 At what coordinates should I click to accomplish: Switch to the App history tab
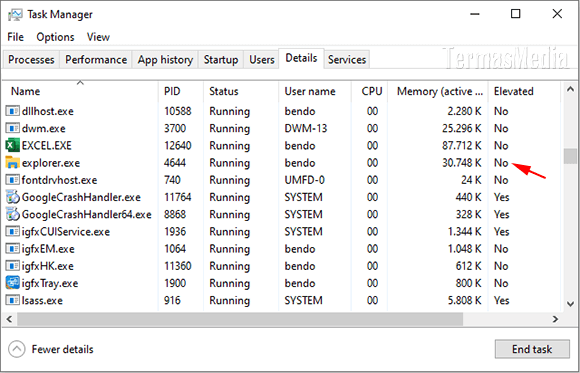tap(165, 60)
